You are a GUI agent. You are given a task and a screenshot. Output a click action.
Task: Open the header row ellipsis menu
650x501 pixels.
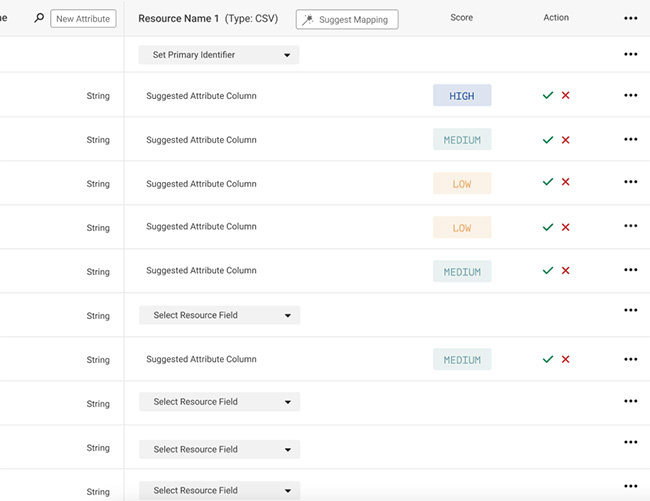(631, 18)
